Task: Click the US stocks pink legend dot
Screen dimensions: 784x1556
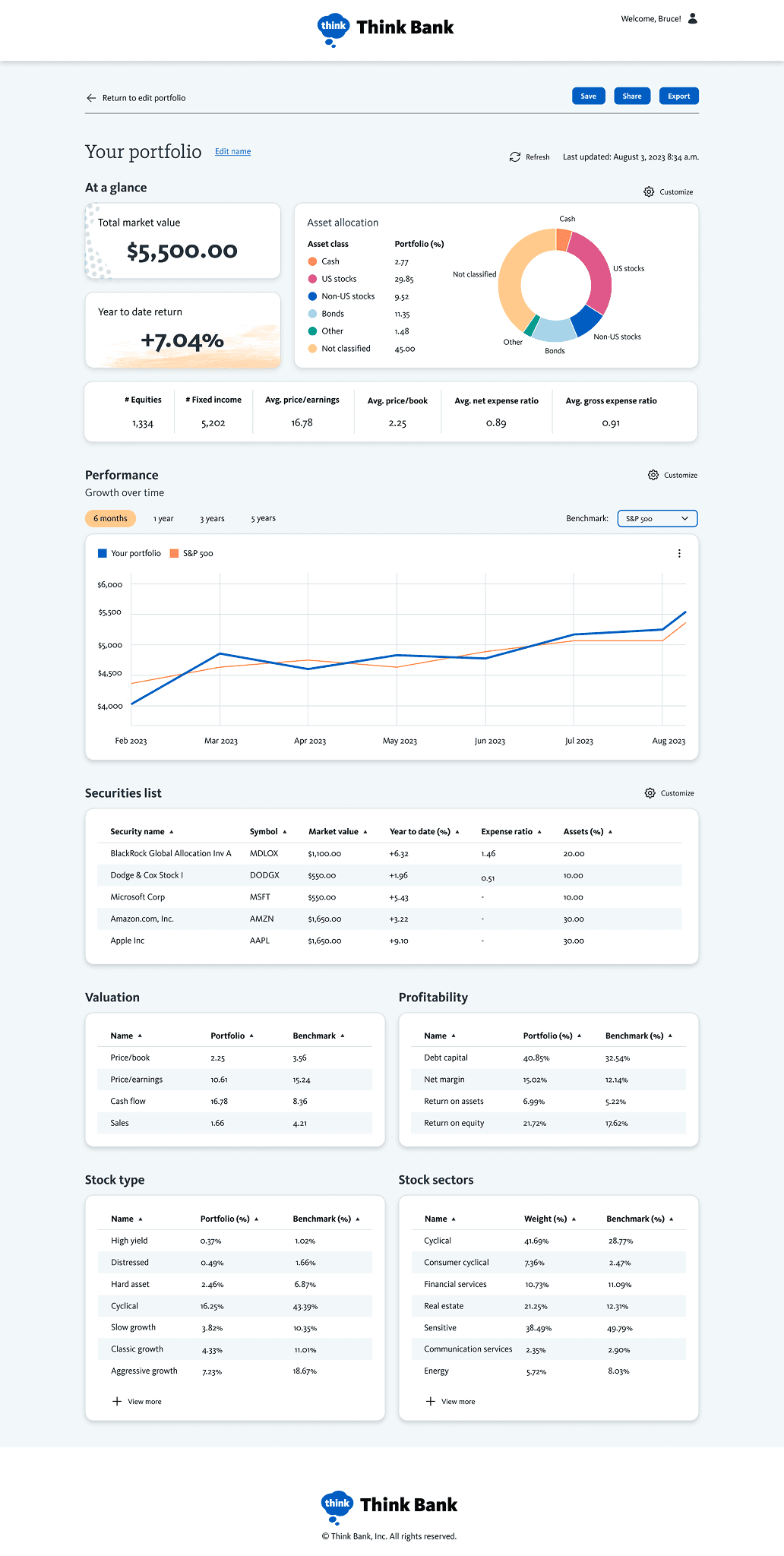Action: [x=312, y=279]
